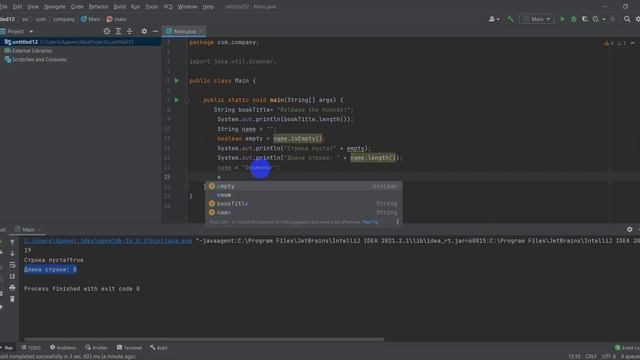Open the Main run configuration dropdown
The image size is (640, 360).
tap(537, 19)
